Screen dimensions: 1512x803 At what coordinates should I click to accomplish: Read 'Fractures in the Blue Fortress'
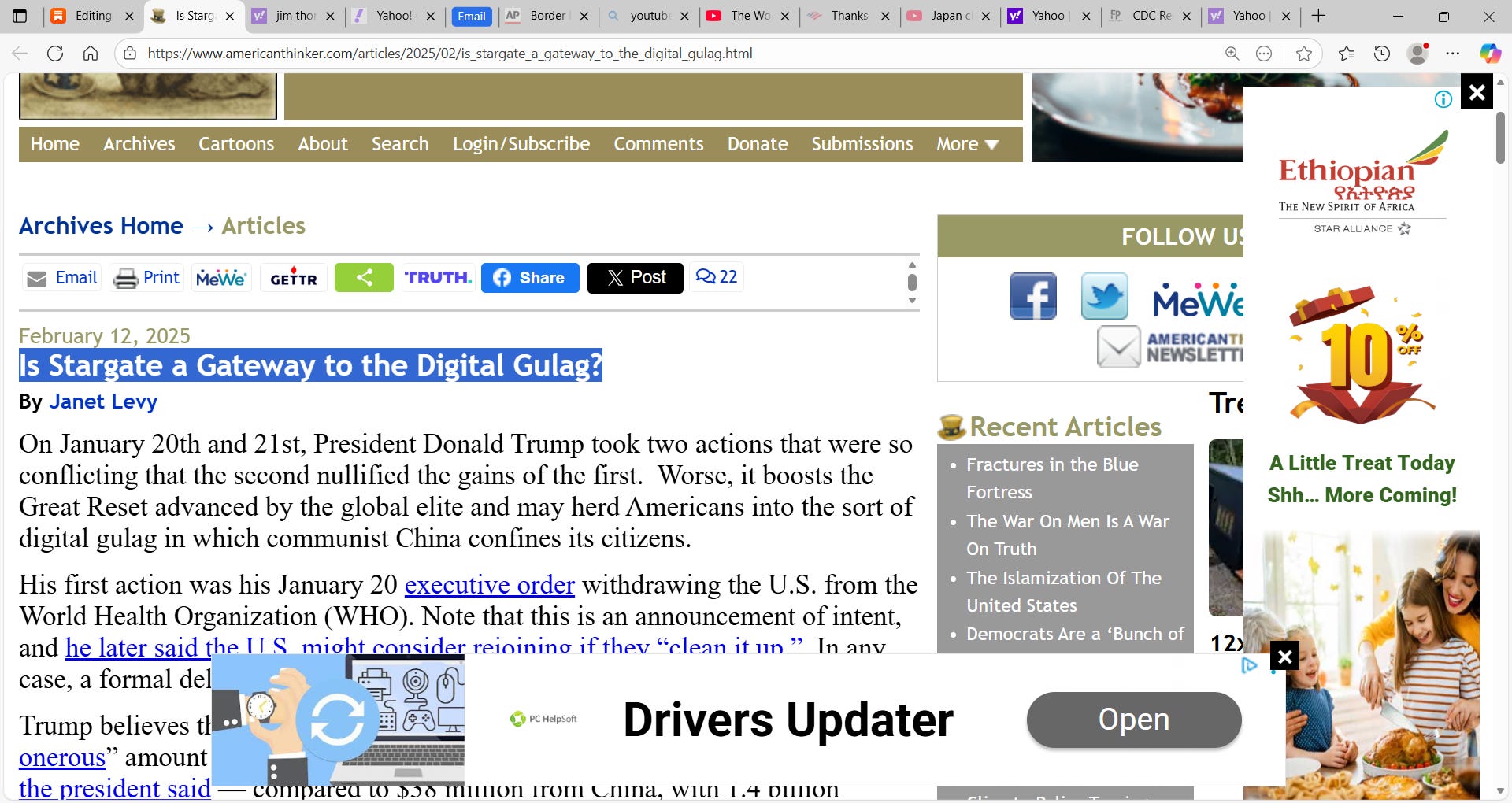click(1052, 478)
